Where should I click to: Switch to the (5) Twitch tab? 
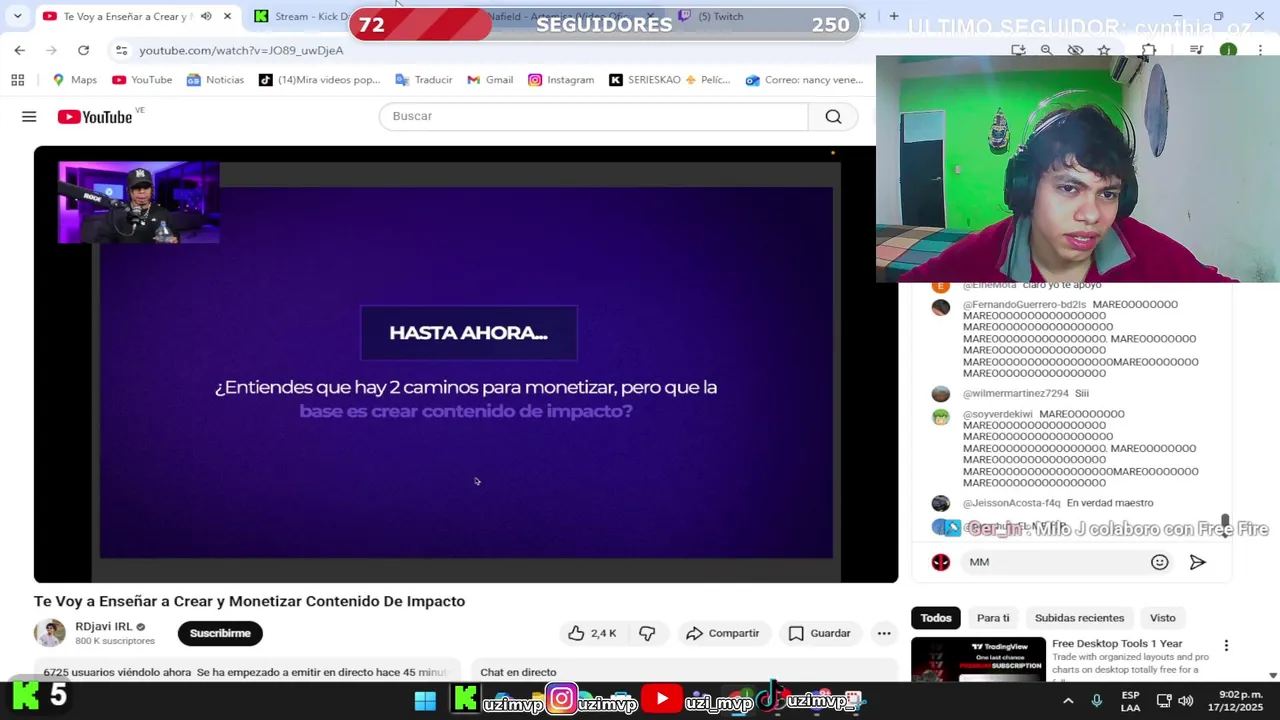point(720,16)
